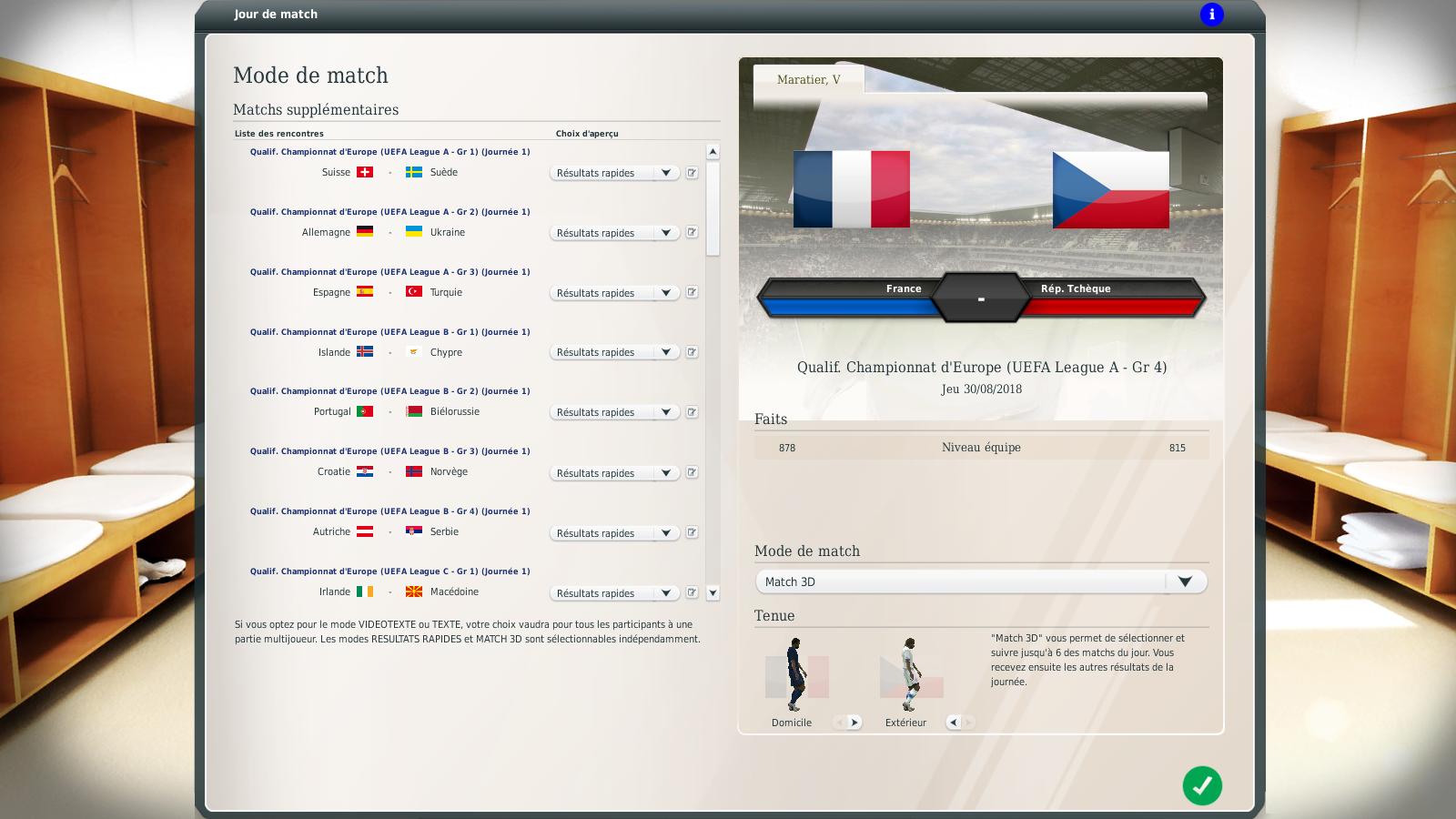Open details icon for Irlande - Macédoine match
Viewport: 1456px width, 819px height.
pos(692,592)
